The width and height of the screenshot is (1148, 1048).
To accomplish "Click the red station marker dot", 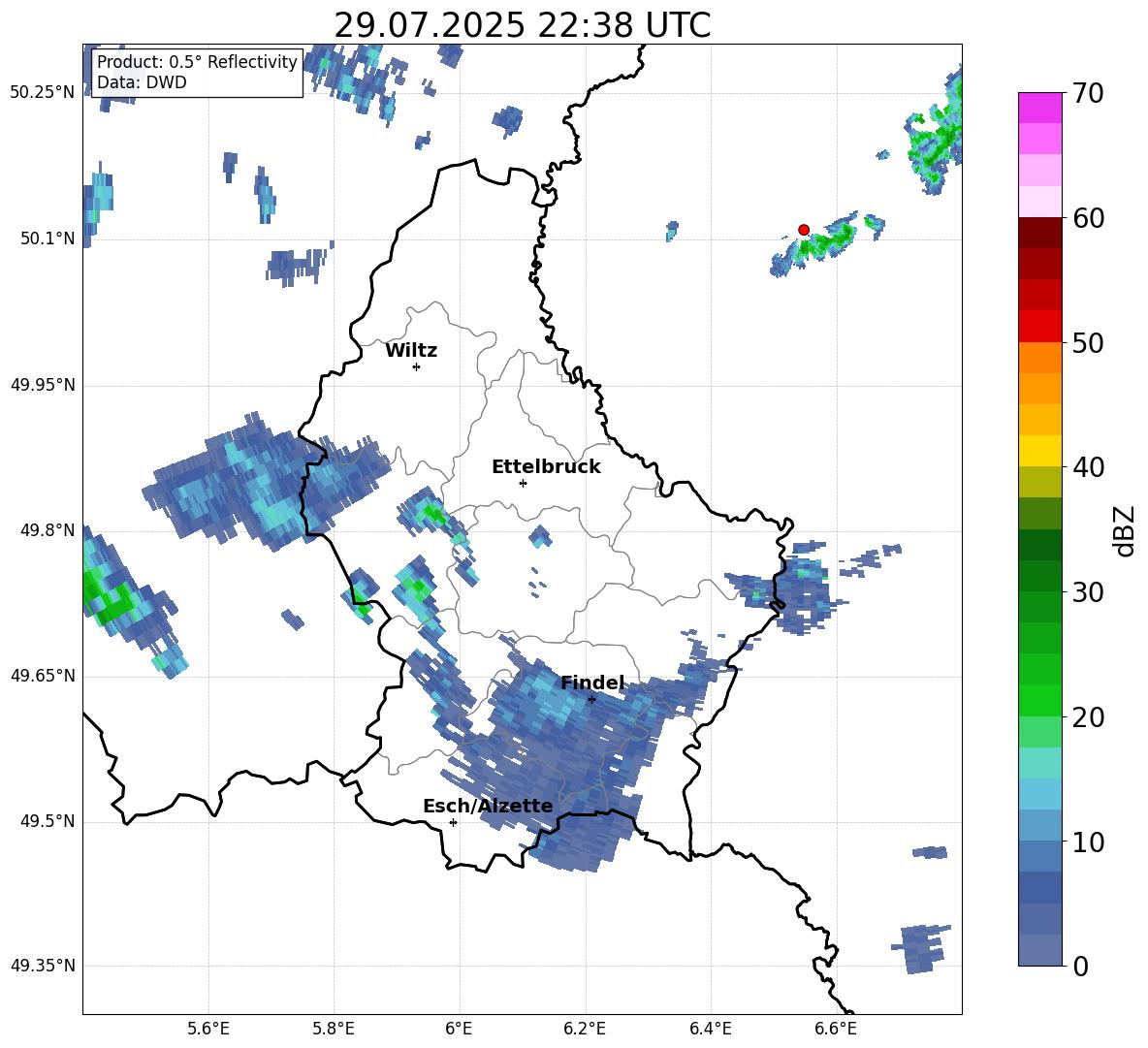I will click(803, 230).
